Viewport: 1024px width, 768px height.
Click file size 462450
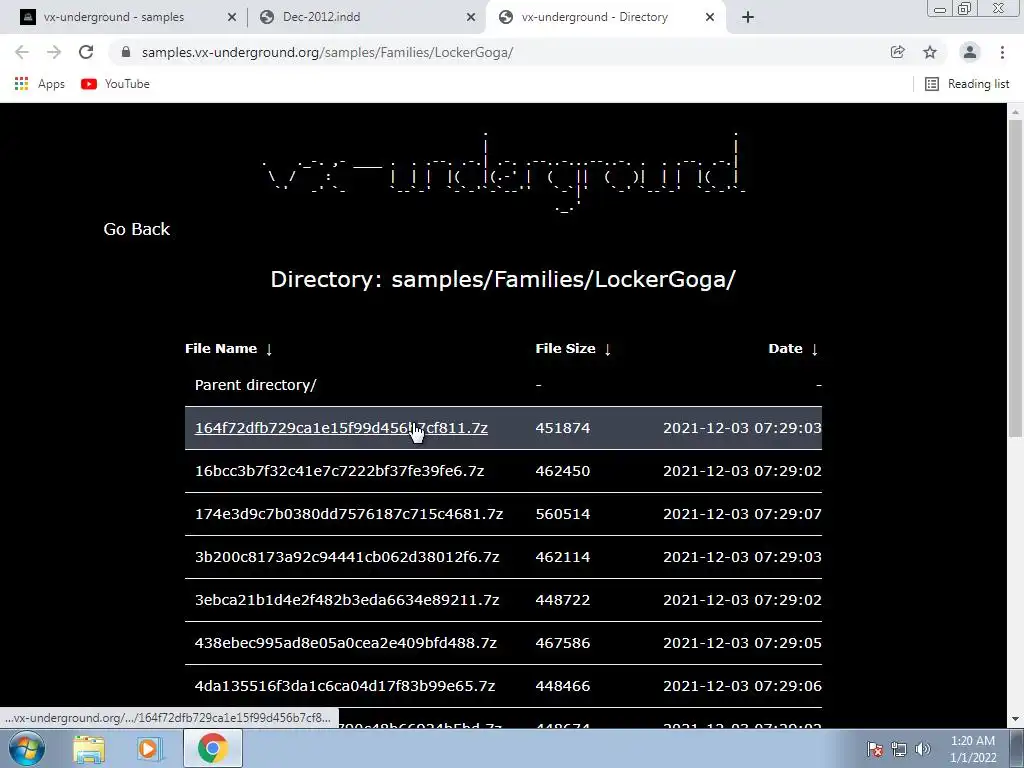(x=562, y=472)
